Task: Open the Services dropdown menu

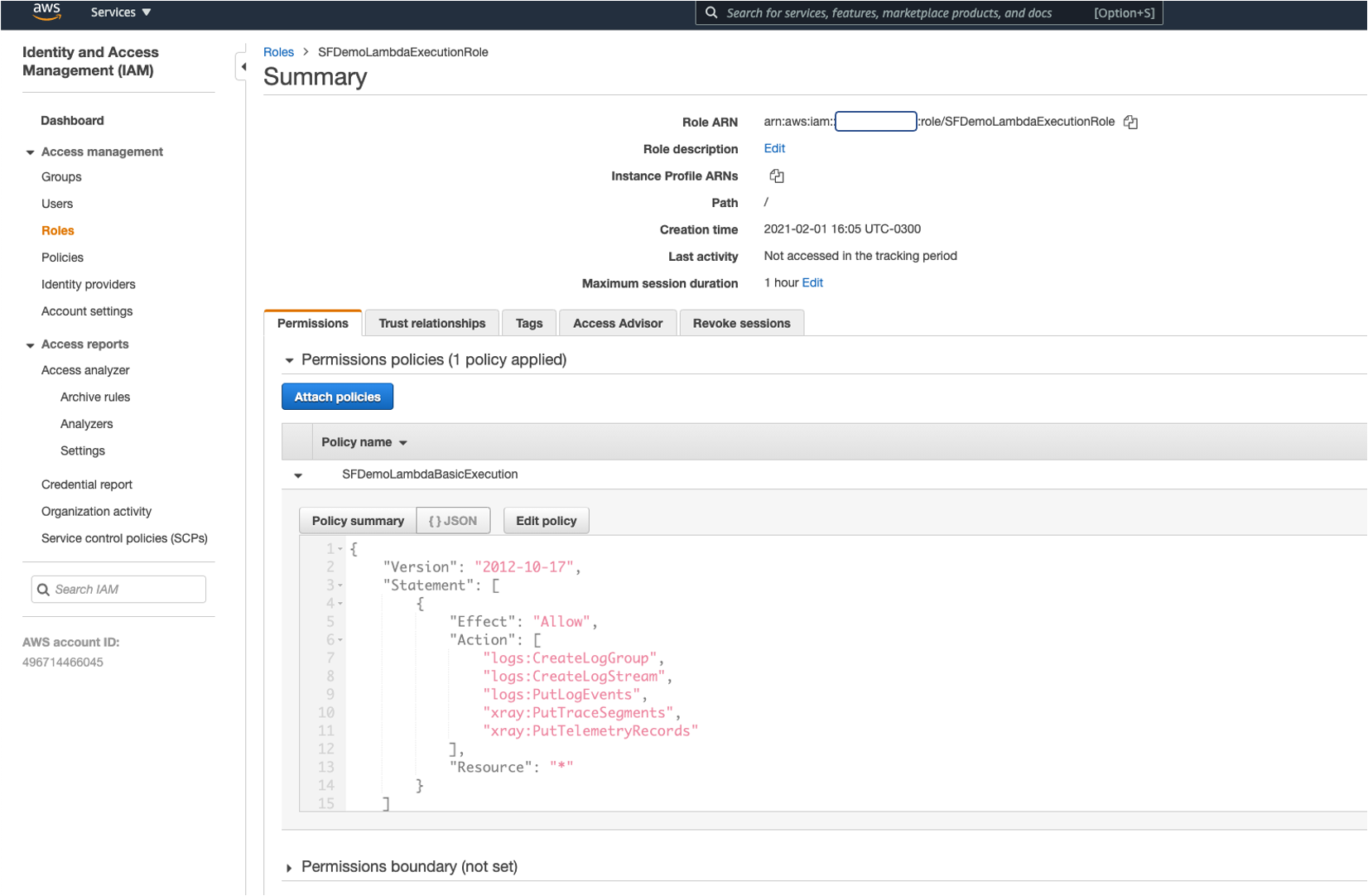Action: tap(121, 12)
